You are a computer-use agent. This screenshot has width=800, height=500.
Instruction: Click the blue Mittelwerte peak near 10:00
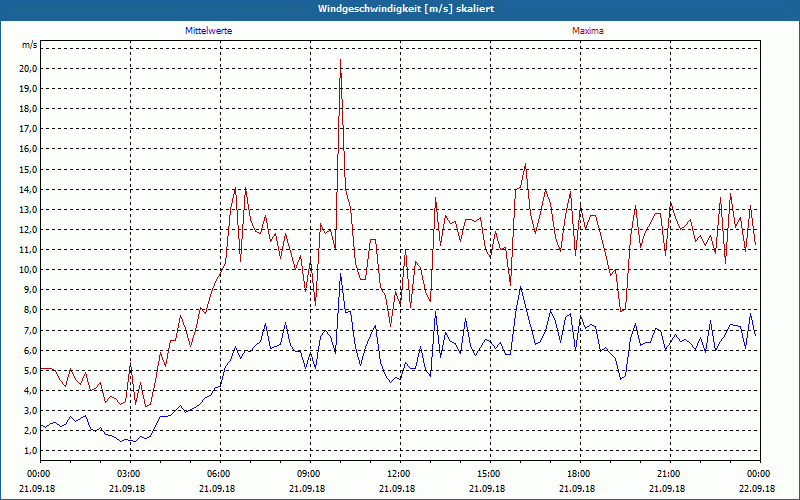coord(340,274)
